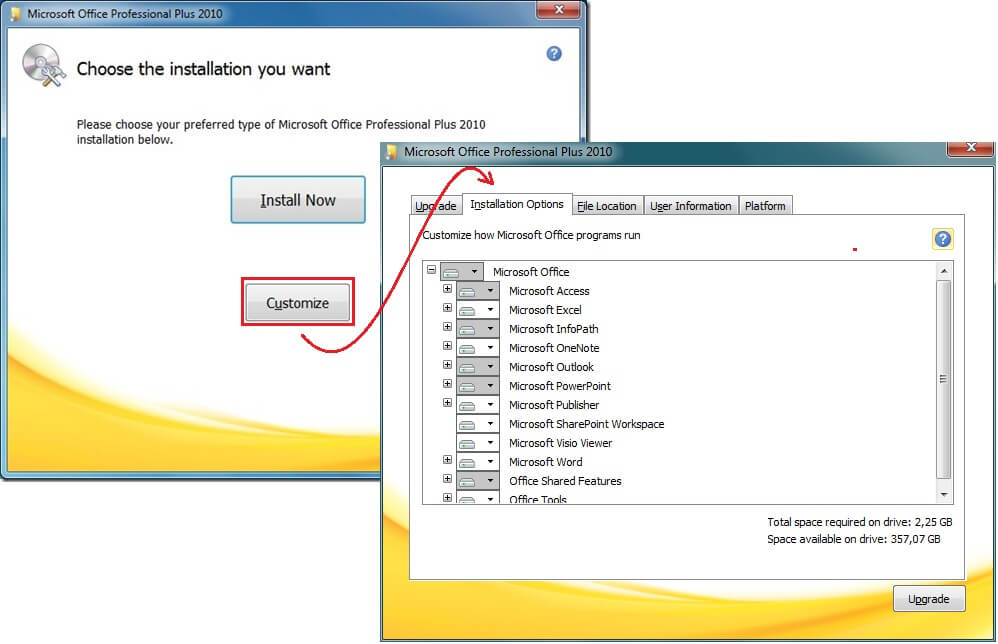Select the Microsoft Excel label in the tree
998x644 pixels.
(x=545, y=310)
